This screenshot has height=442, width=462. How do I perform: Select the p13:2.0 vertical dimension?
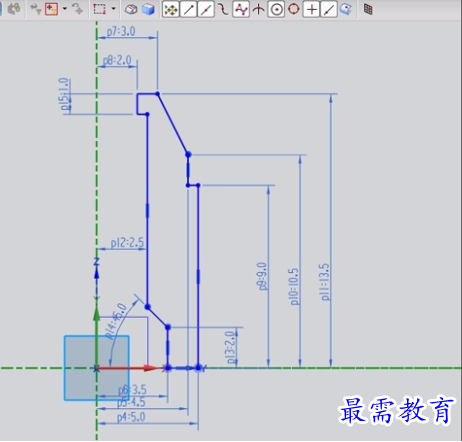[231, 347]
